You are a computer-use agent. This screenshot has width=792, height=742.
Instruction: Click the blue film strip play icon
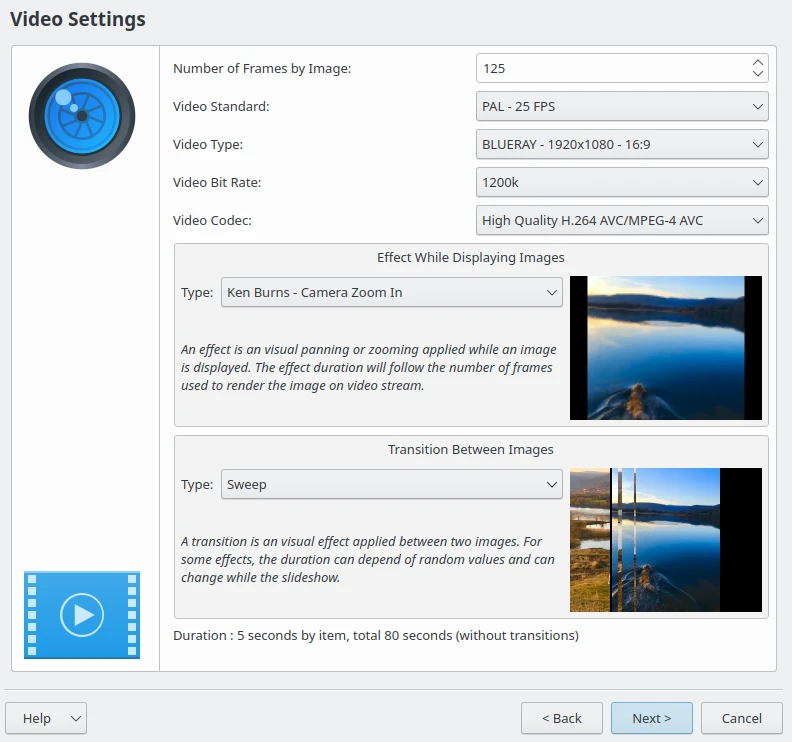click(82, 614)
